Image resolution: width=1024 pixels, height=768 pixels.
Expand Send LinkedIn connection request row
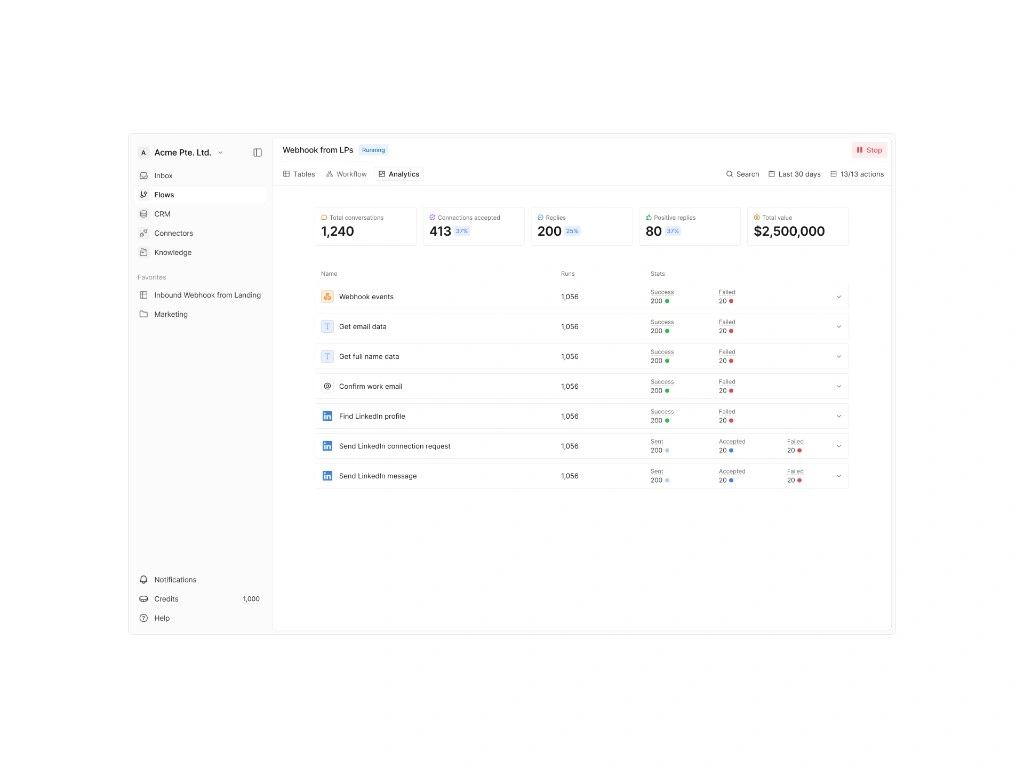[x=839, y=446]
